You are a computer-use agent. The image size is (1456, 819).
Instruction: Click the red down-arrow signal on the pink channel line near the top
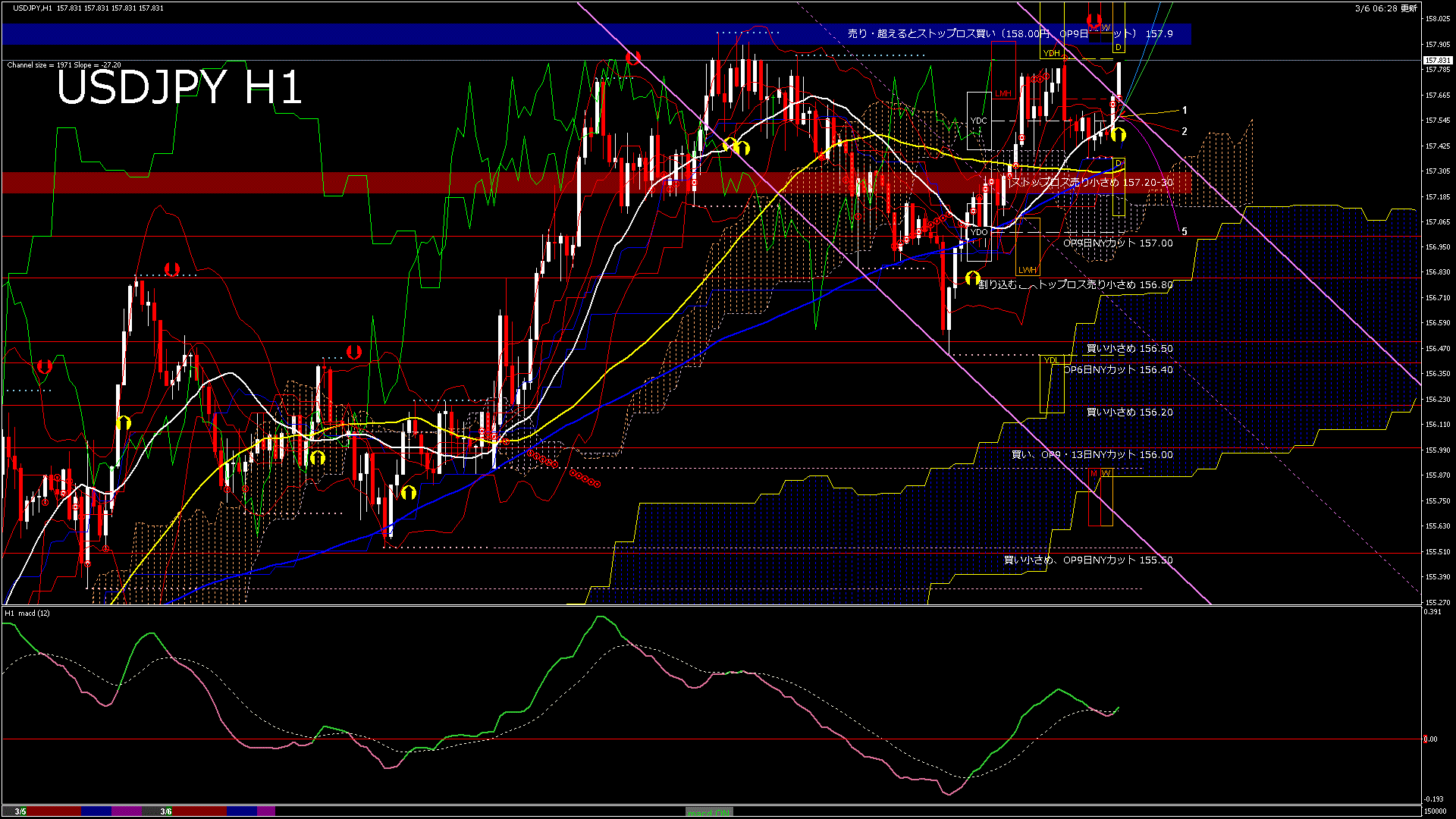pos(633,58)
